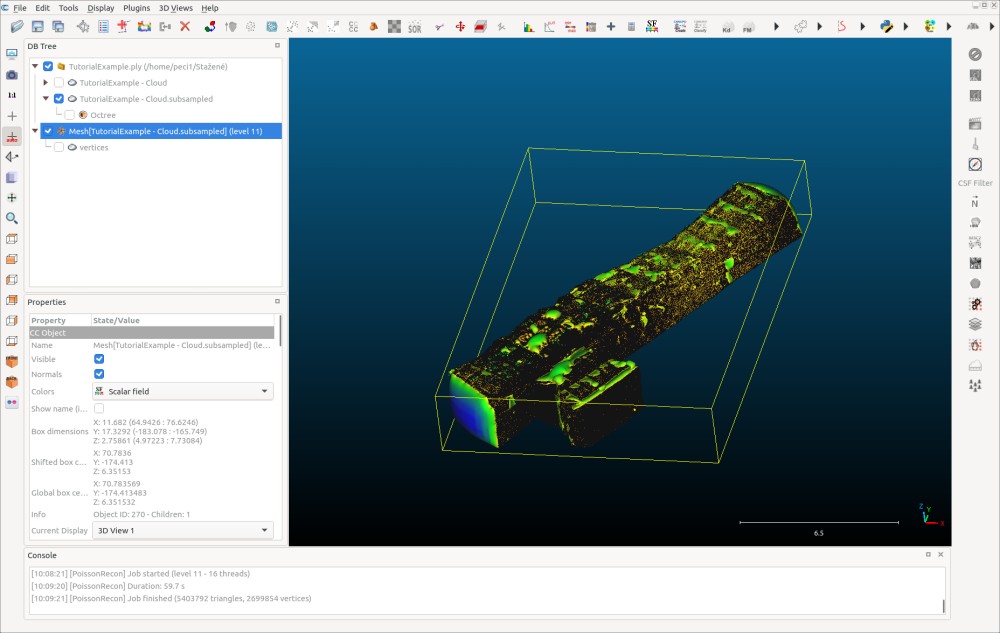1000x633 pixels.
Task: Collapse the TutorialExample.ply tree node
Action: point(35,66)
